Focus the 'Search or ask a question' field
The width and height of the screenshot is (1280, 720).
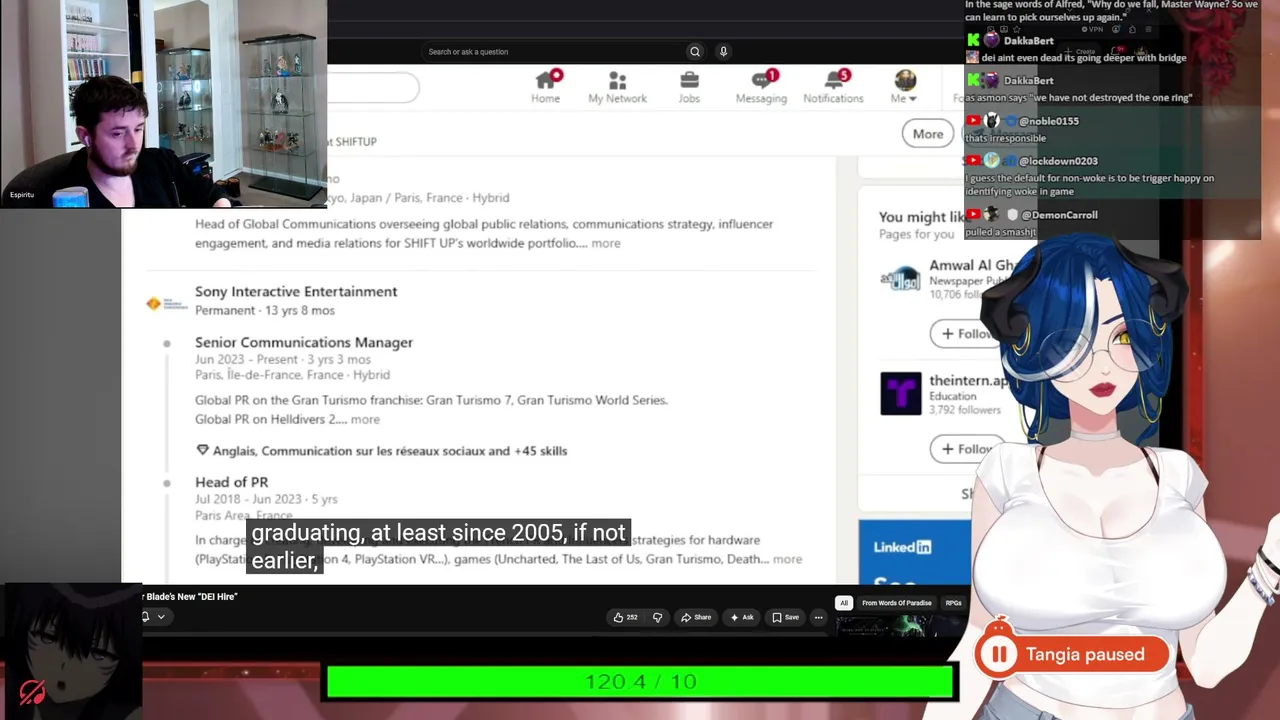coord(555,52)
